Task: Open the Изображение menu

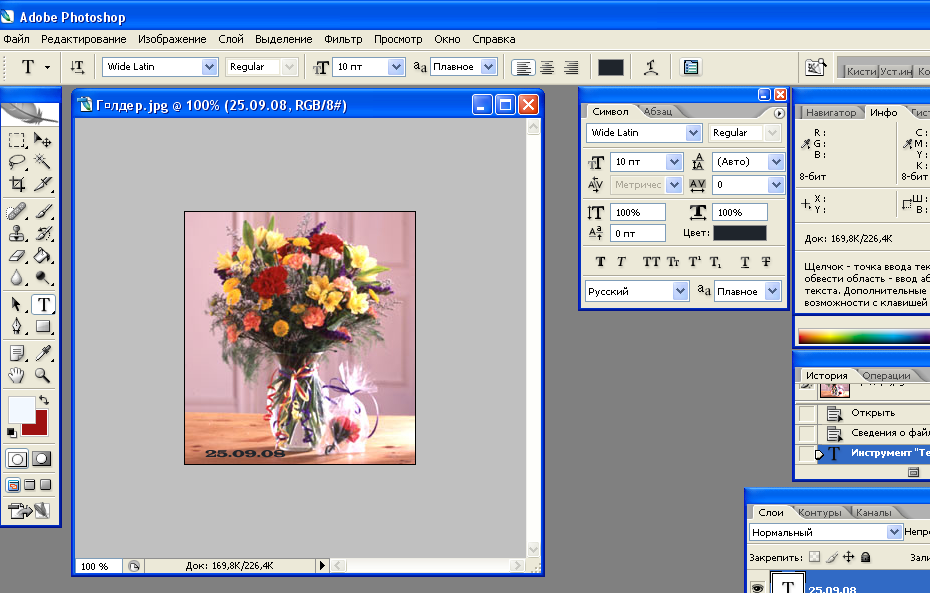Action: (172, 39)
